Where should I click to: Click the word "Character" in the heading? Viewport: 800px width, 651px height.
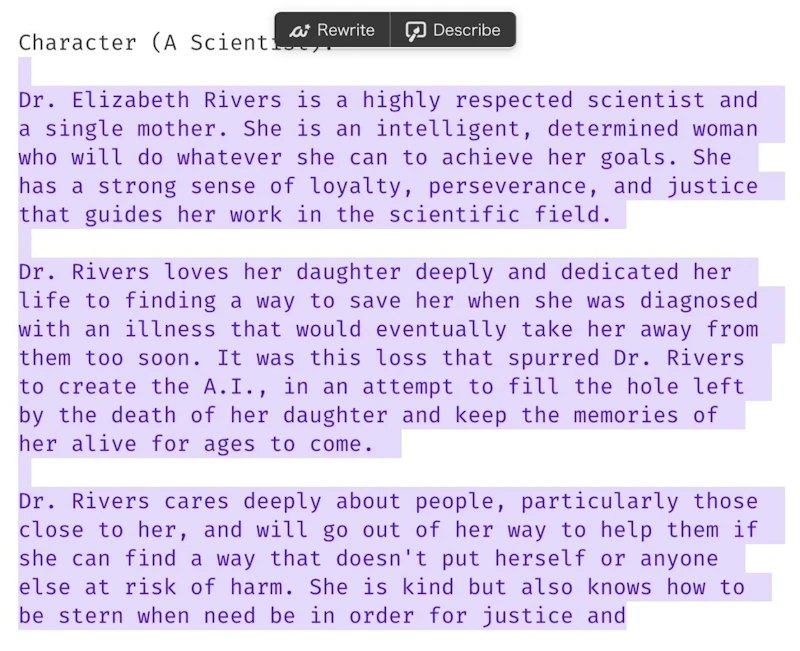coord(78,43)
